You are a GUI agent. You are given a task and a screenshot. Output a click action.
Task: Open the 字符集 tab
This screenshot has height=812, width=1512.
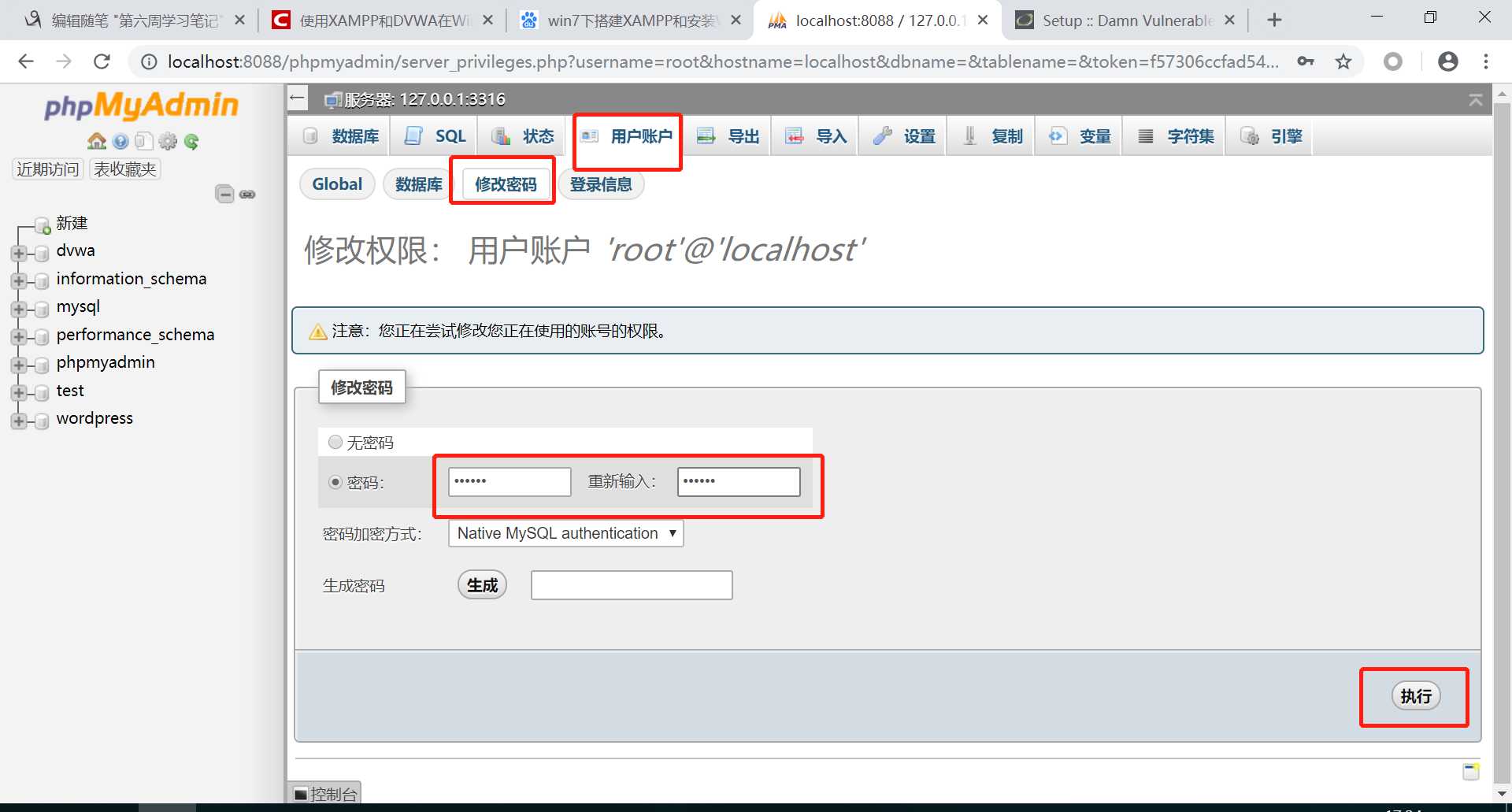tap(1176, 136)
